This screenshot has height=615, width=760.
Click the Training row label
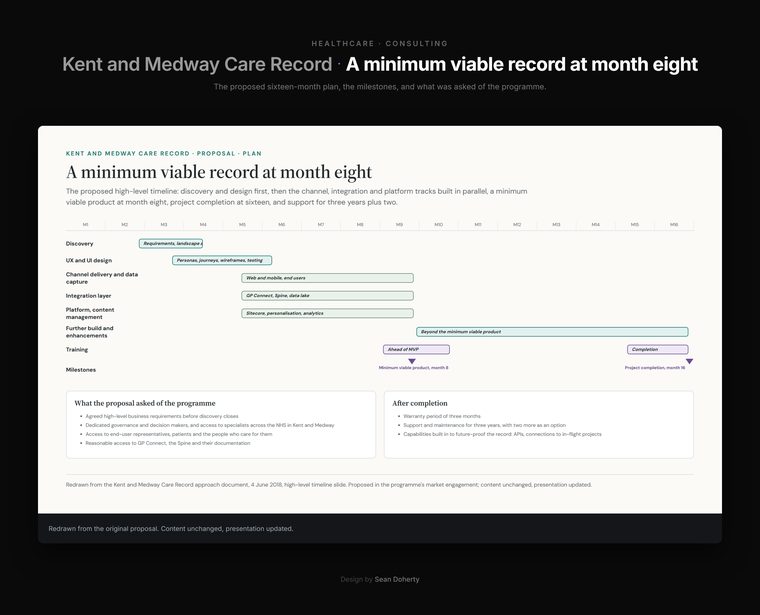[x=77, y=349]
